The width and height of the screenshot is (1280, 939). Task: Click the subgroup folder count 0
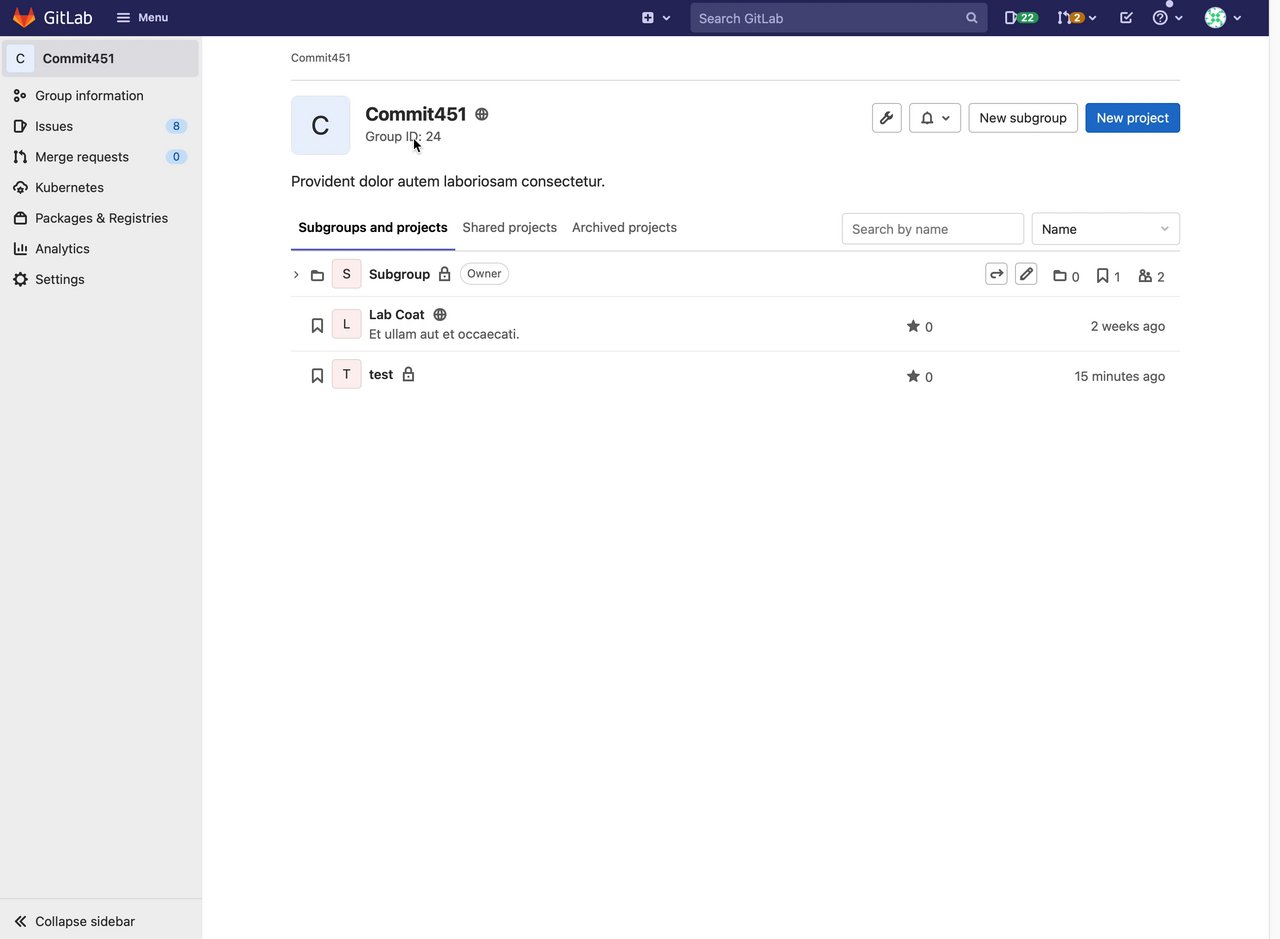tap(1066, 277)
